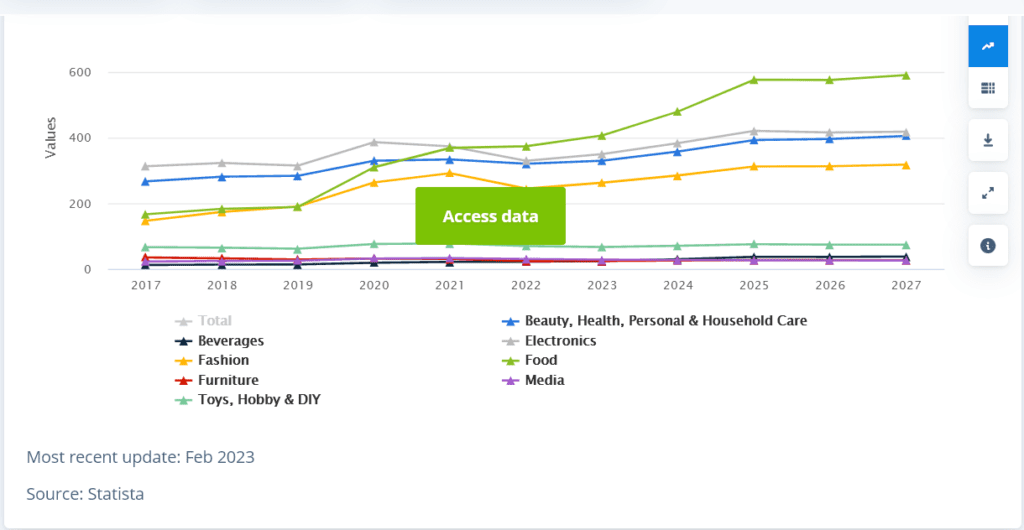Open the data table view icon
1024x530 pixels.
tap(988, 88)
